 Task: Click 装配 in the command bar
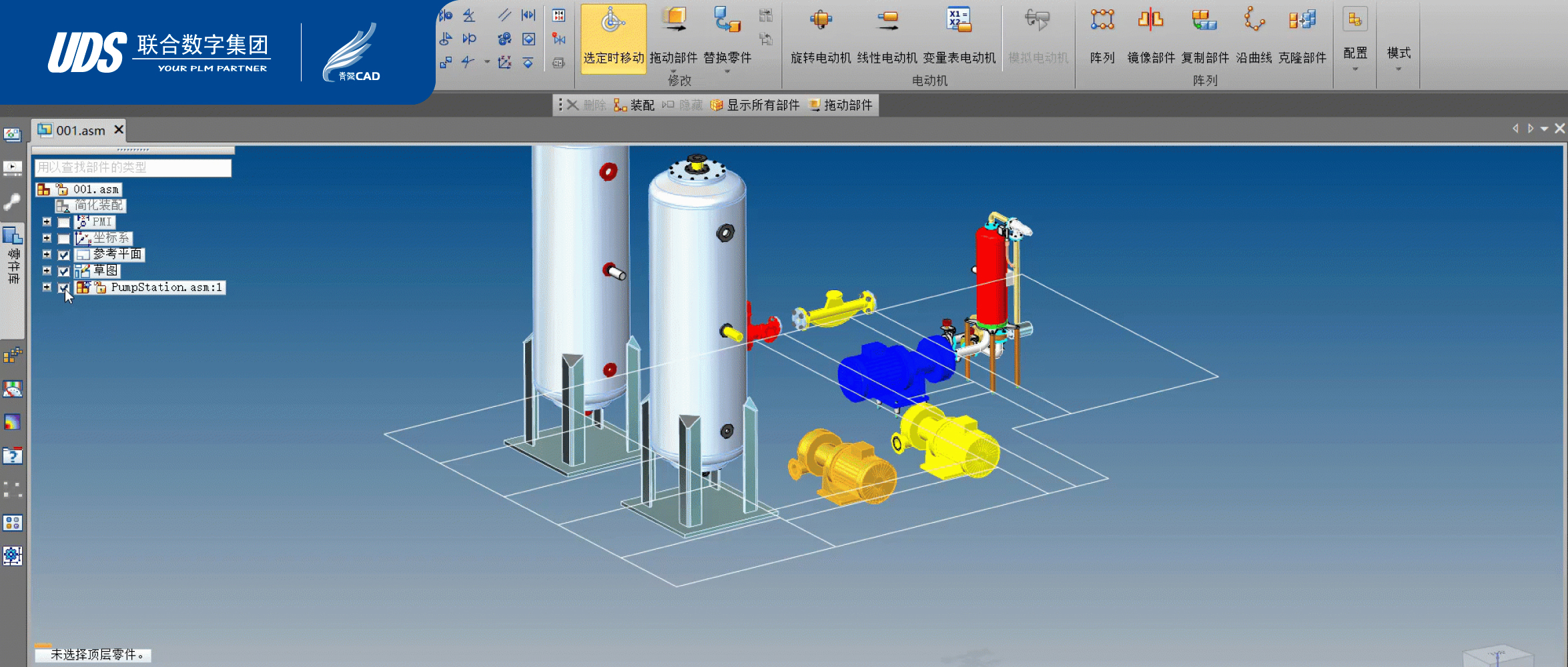635,105
